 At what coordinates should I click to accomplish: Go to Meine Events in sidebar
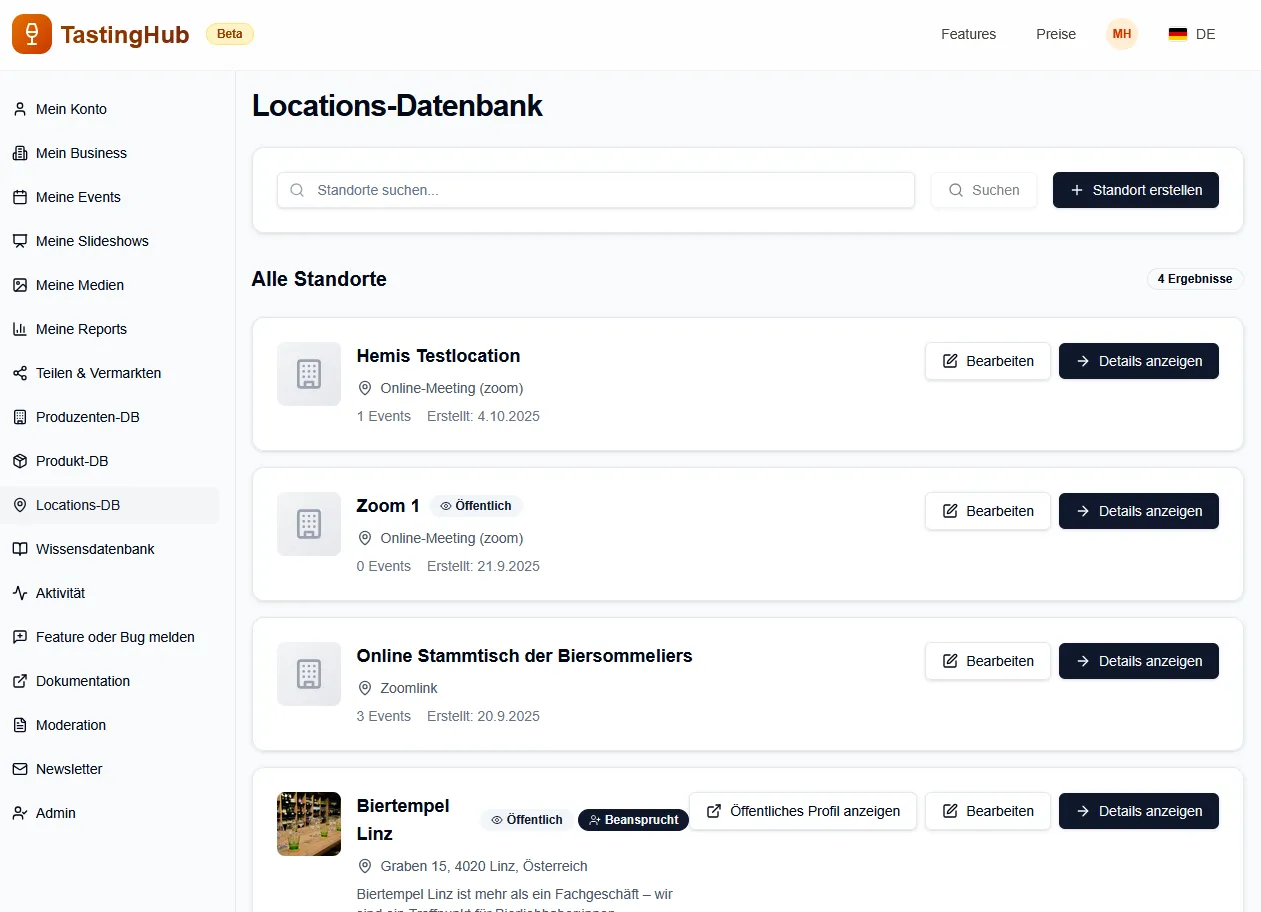78,197
